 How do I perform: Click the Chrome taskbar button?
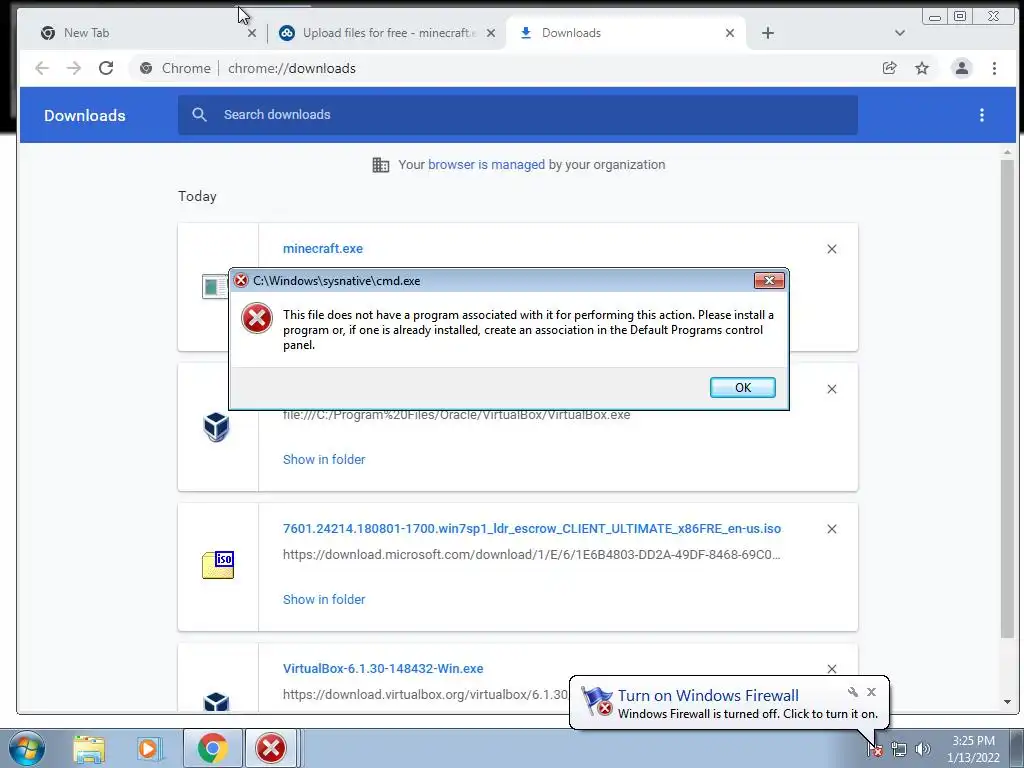click(x=212, y=748)
